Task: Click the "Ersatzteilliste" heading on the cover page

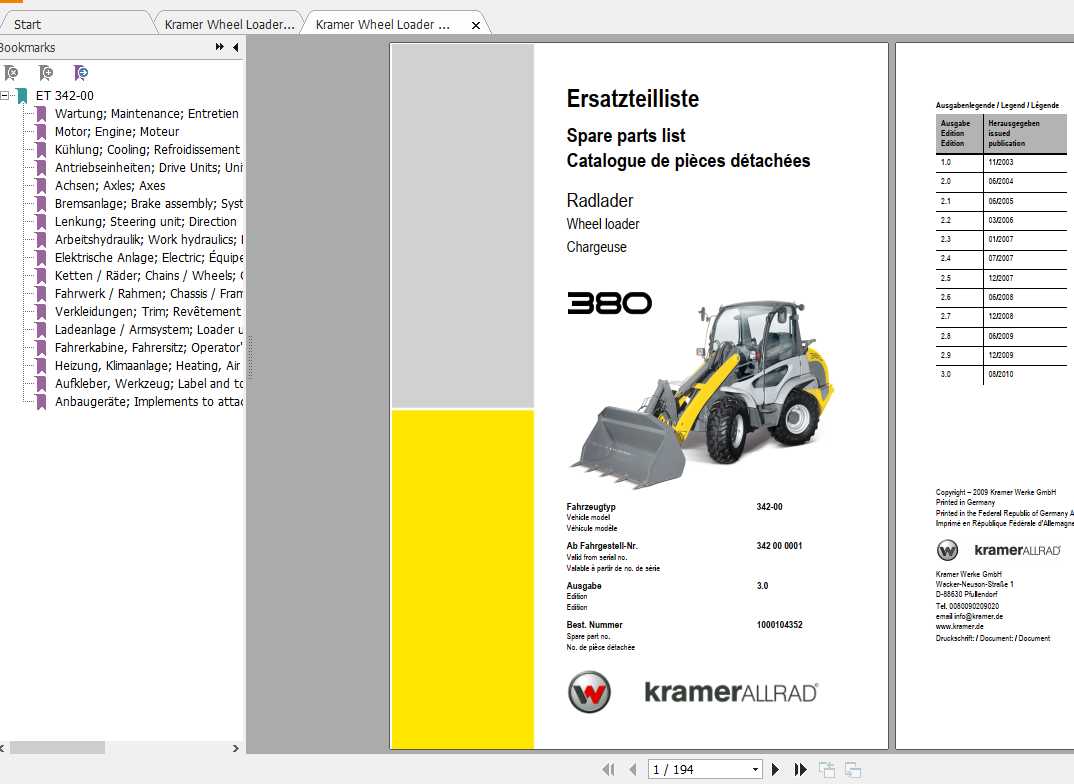Action: pos(633,99)
